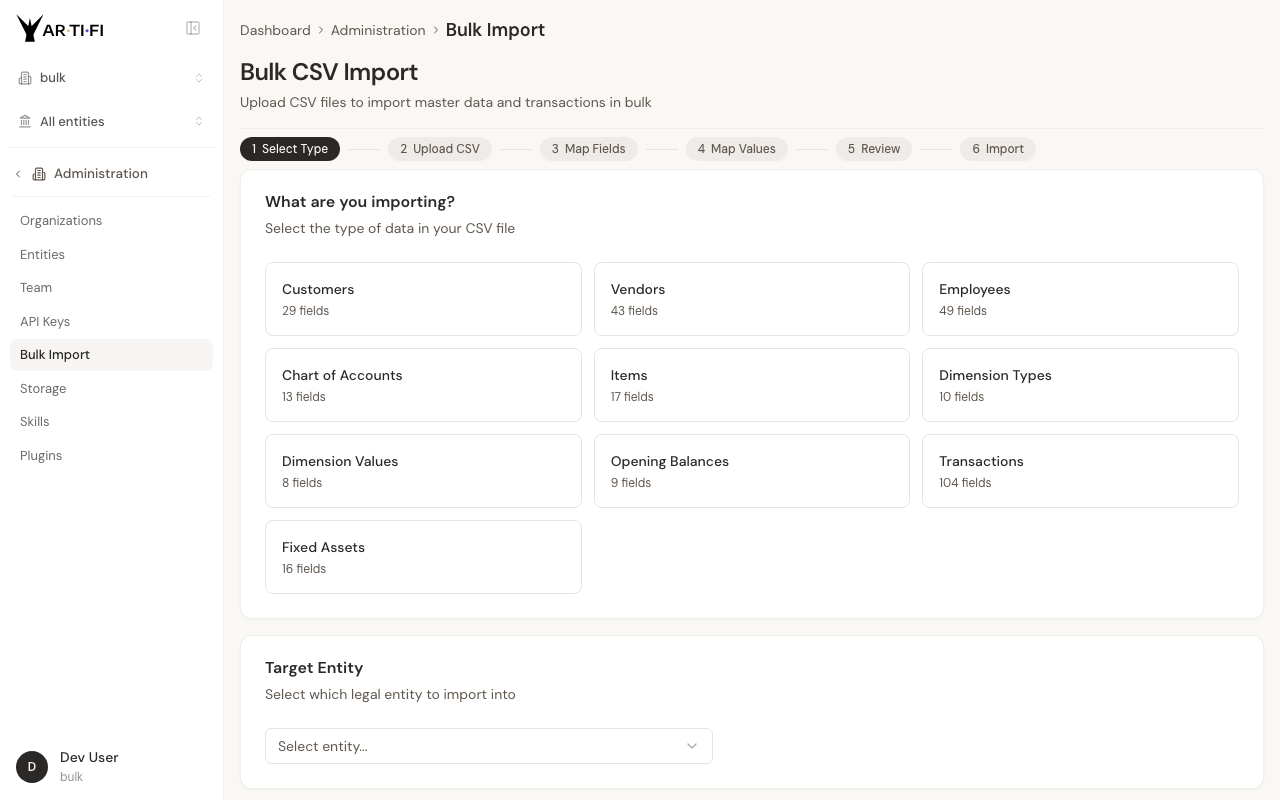Viewport: 1280px width, 800px height.
Task: Click the back arrow next to Administration
Action: point(18,174)
